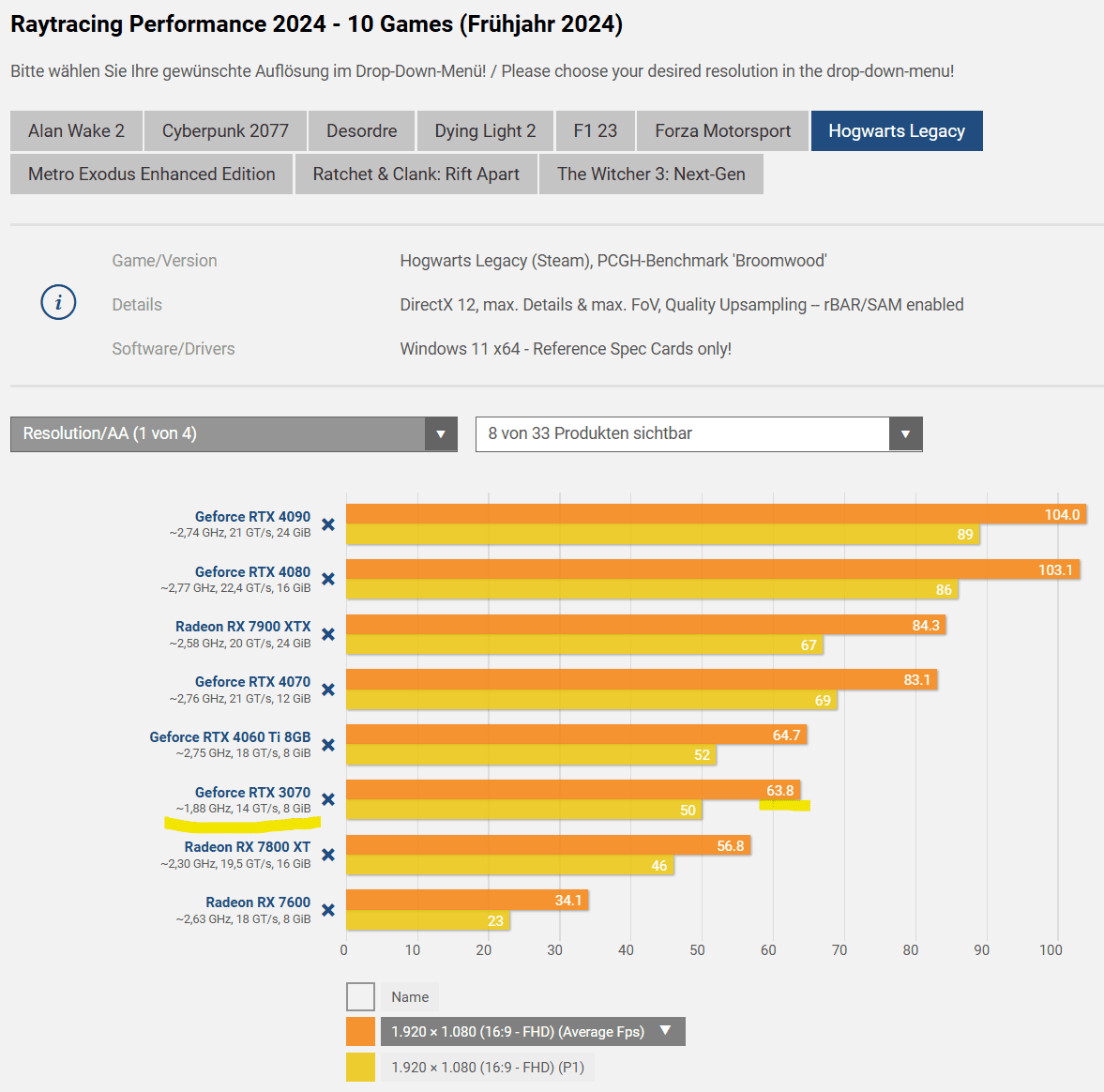Screen dimensions: 1104x1092
Task: Open The Witcher 3: Next-Gen tab
Action: (x=651, y=174)
